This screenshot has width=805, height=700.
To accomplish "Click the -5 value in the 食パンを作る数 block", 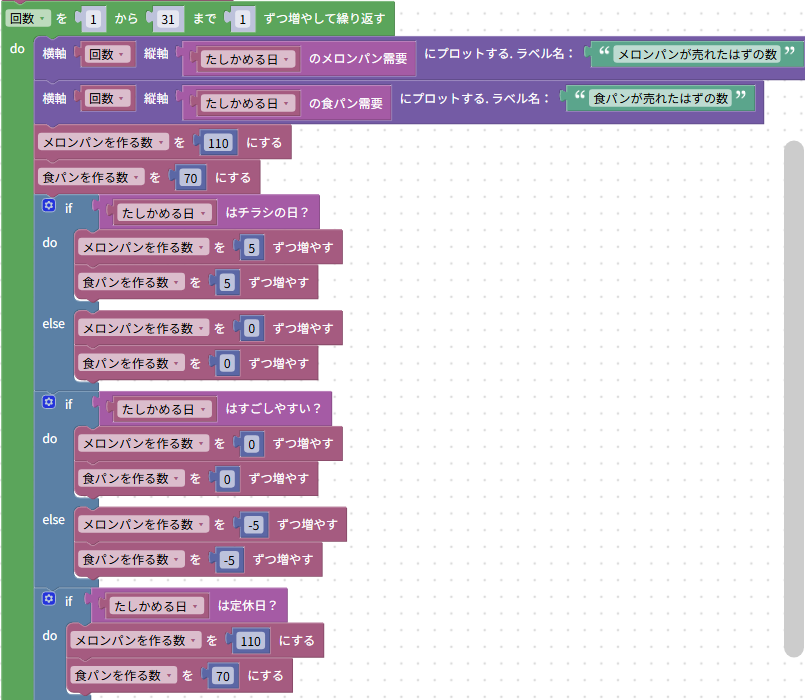I will pyautogui.click(x=229, y=560).
